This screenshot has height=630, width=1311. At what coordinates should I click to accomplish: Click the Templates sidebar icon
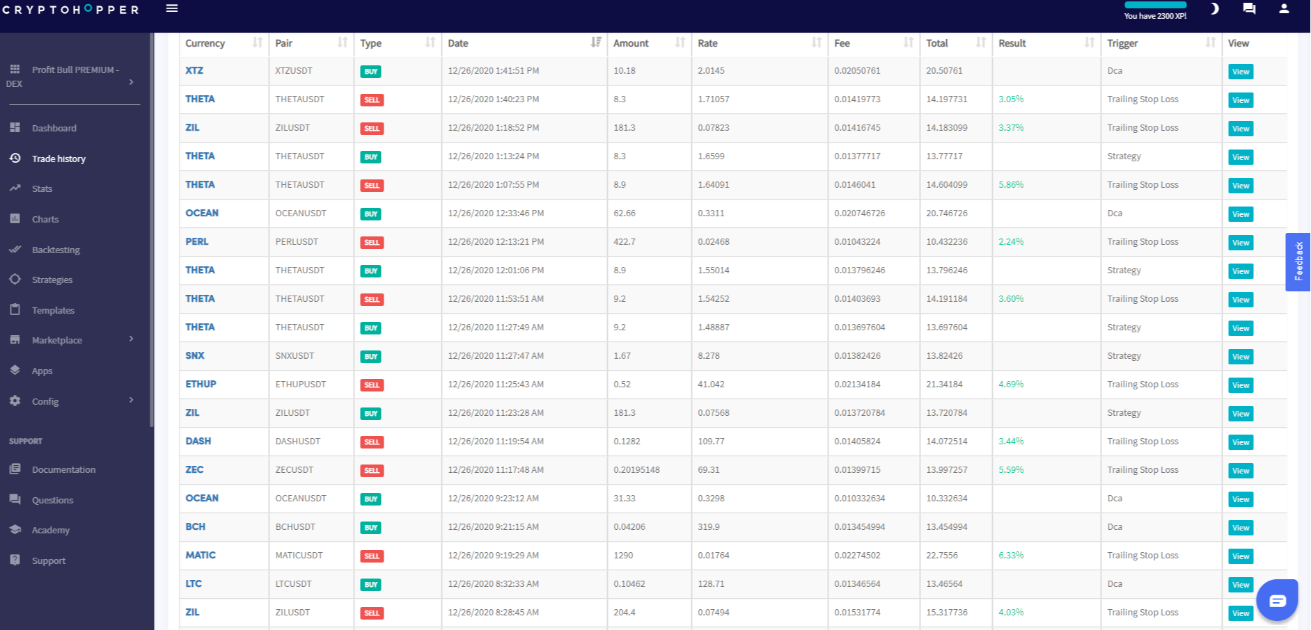pos(15,310)
